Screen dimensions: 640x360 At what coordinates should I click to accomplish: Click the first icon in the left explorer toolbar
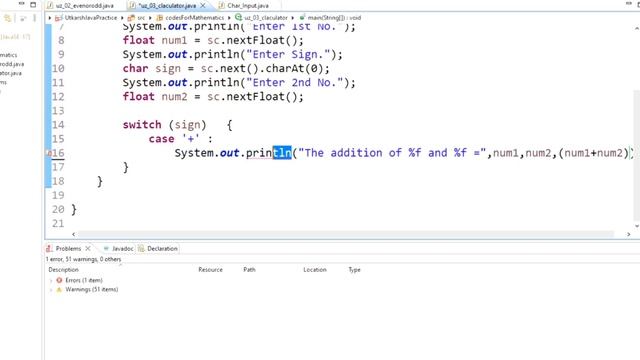tap(7, 18)
